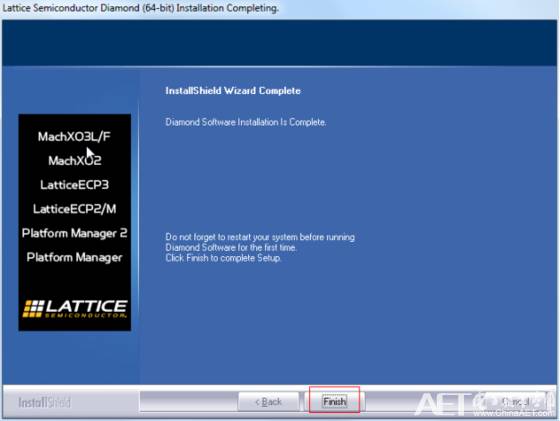Viewport: 560px width, 421px height.
Task: Click 'Diamond Software for the first time' line
Action: pyautogui.click(x=231, y=247)
